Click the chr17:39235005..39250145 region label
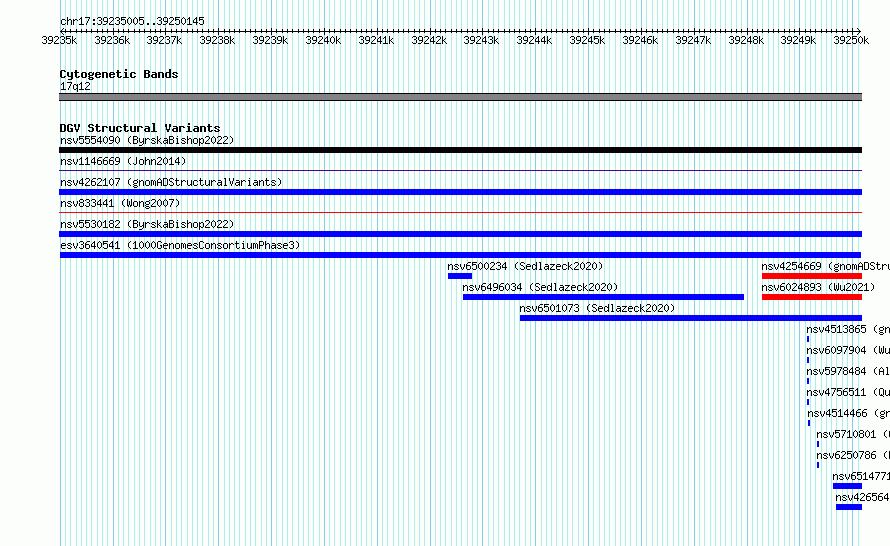890x546 pixels. [x=132, y=21]
